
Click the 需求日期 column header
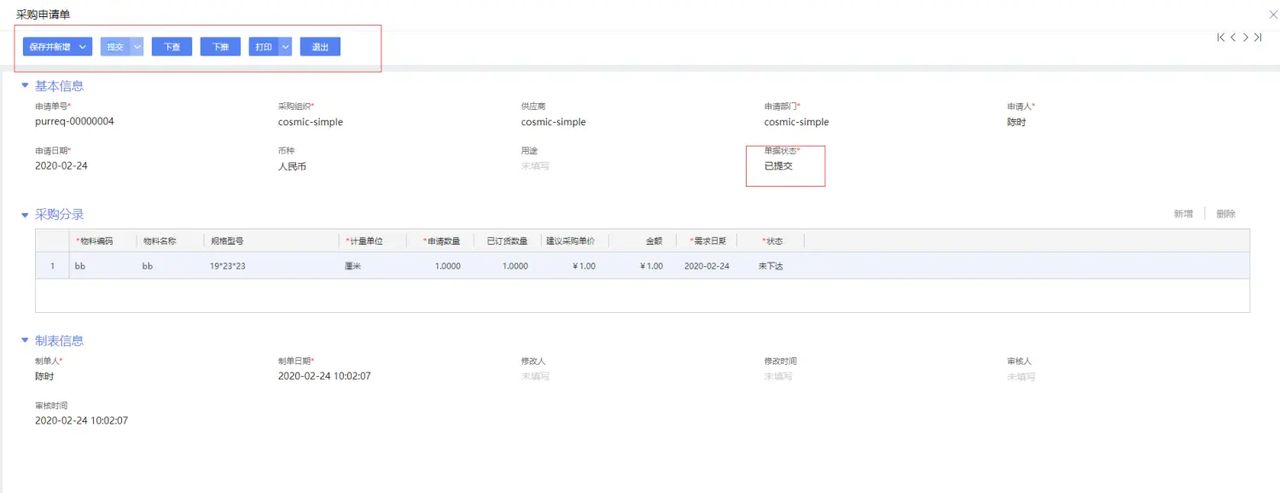click(708, 241)
